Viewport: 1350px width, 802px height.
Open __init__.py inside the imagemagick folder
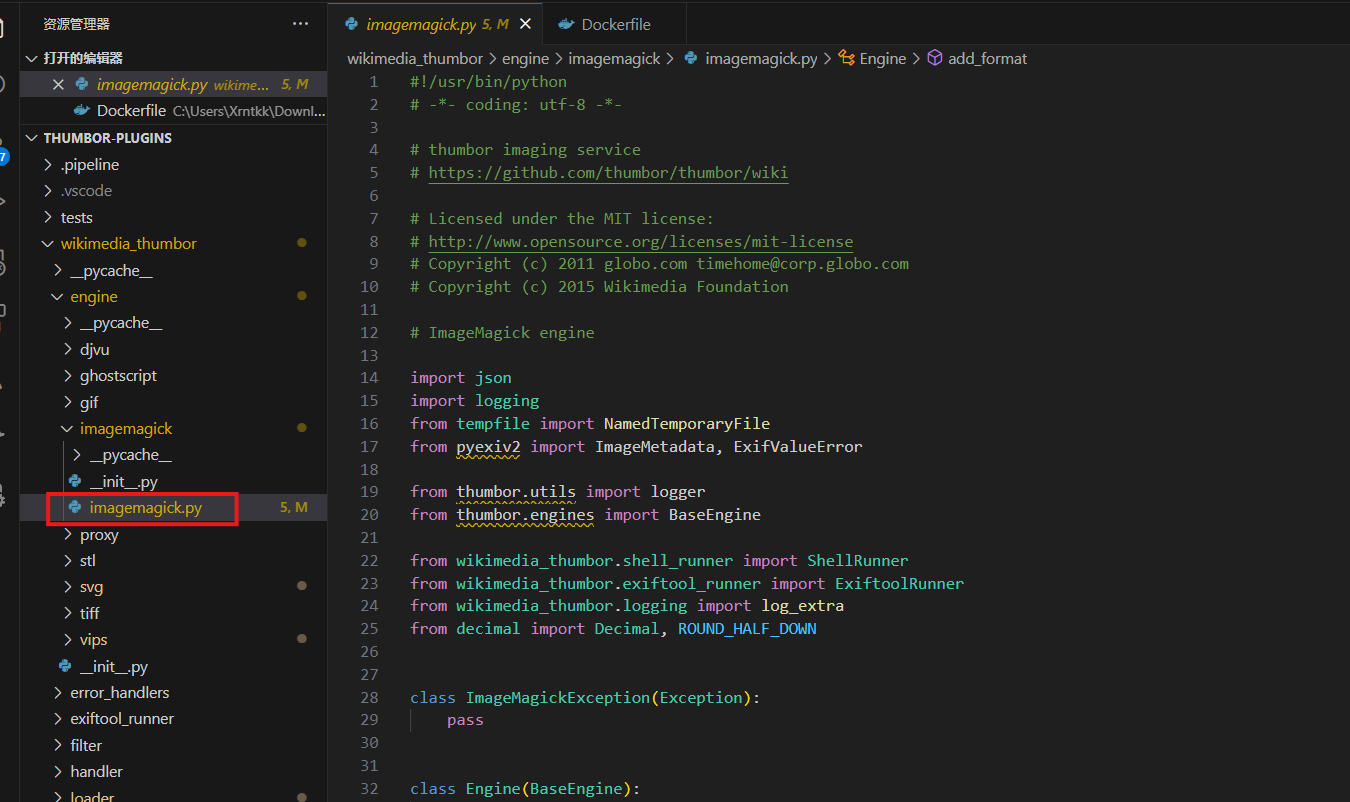pos(123,482)
